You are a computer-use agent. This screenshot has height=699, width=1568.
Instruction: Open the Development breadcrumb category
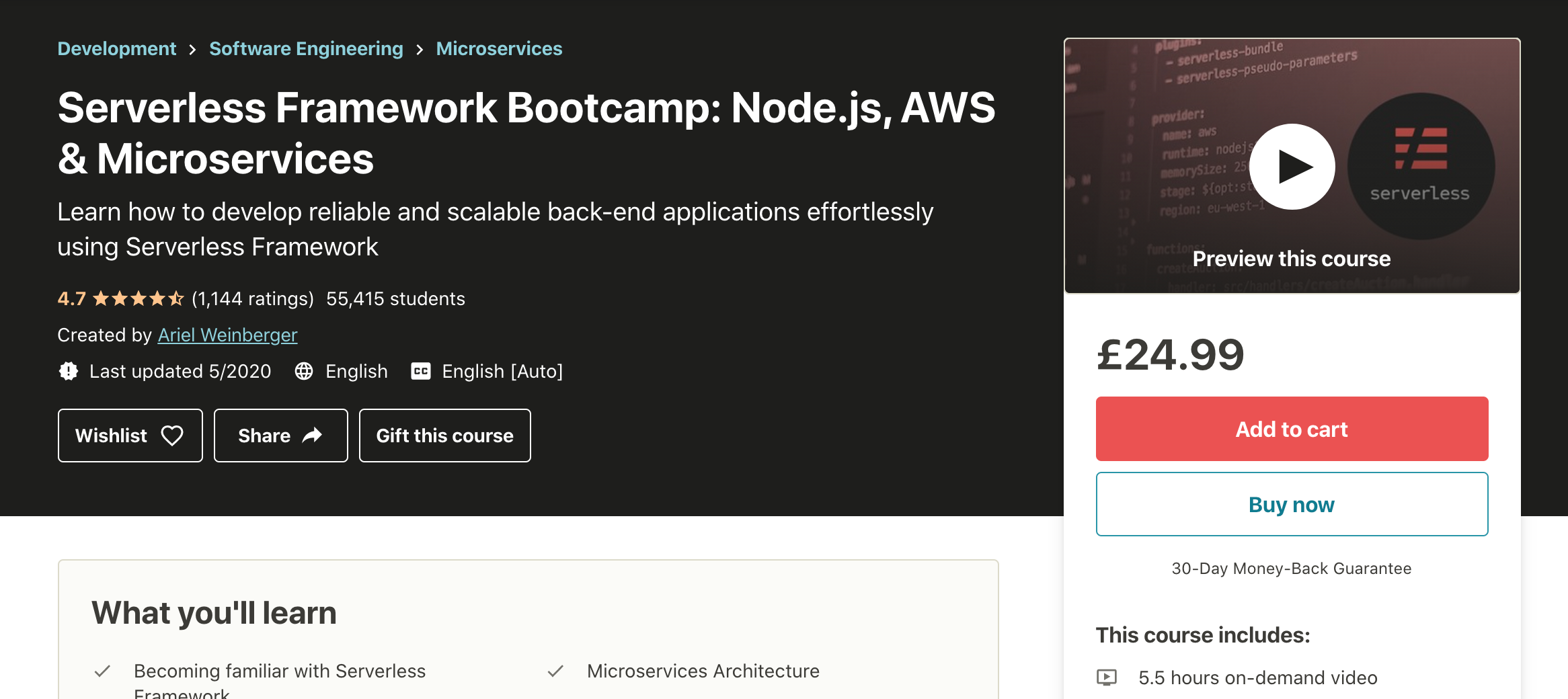[116, 48]
